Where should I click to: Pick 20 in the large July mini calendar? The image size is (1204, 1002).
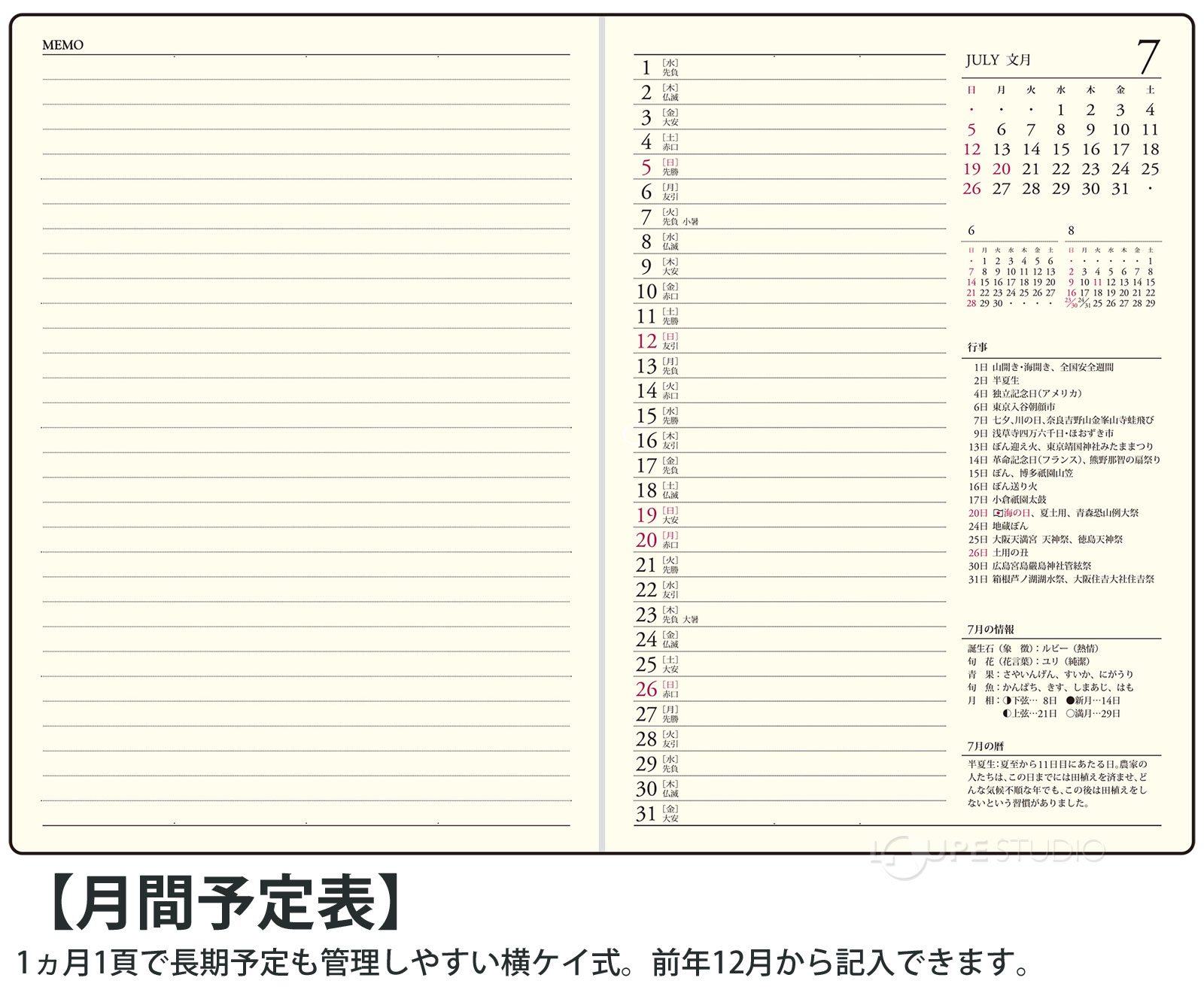[x=1001, y=169]
